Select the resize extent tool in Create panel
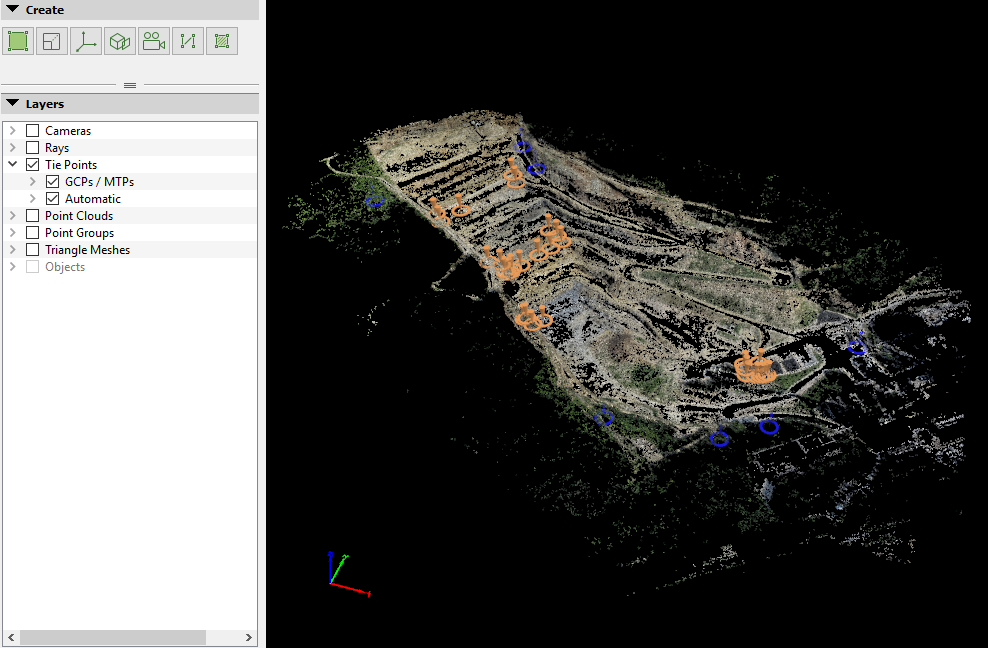 [x=51, y=40]
